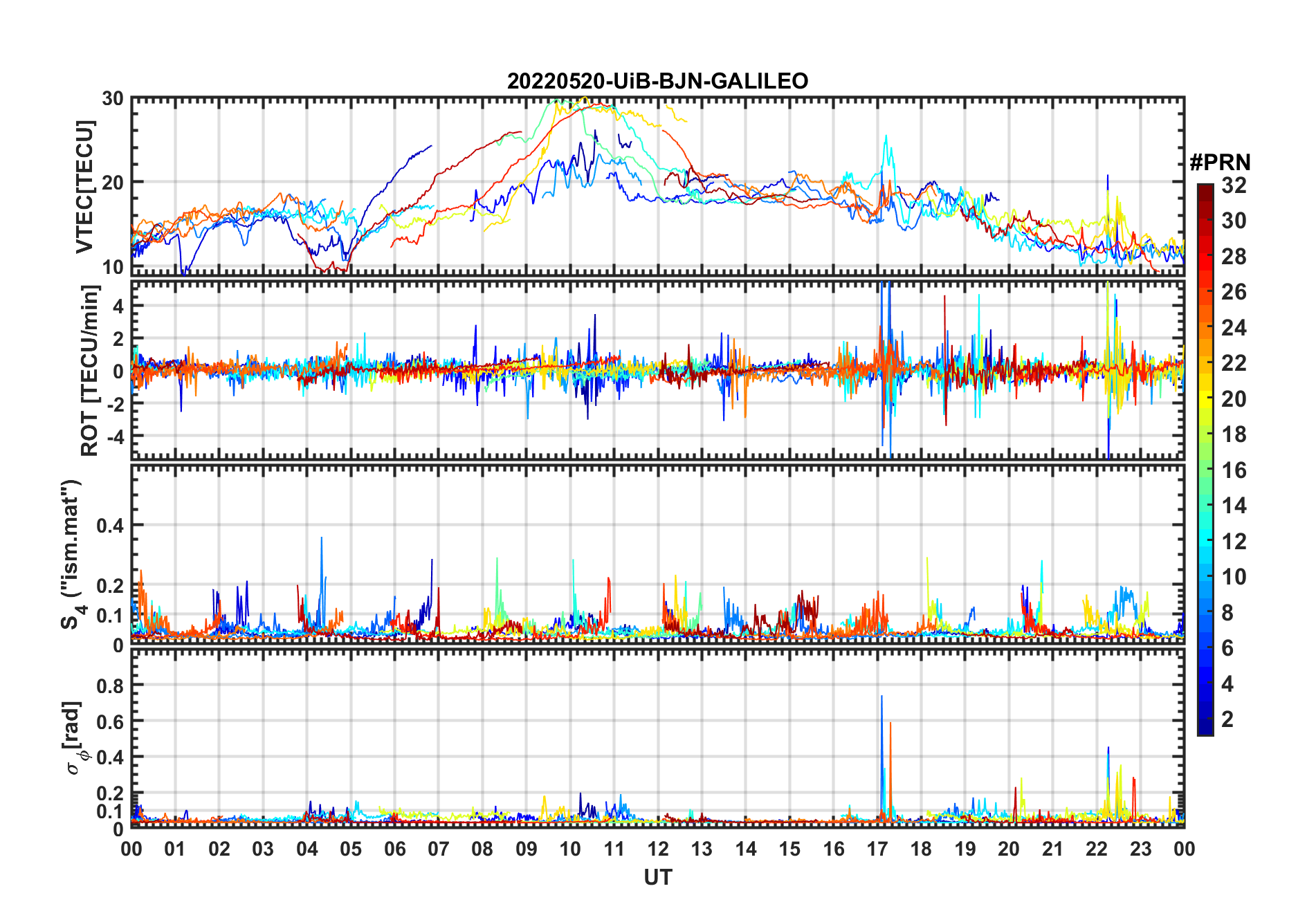Viewport: 1316px width, 920px height.
Task: Click the UT x-axis label
Action: [657, 877]
